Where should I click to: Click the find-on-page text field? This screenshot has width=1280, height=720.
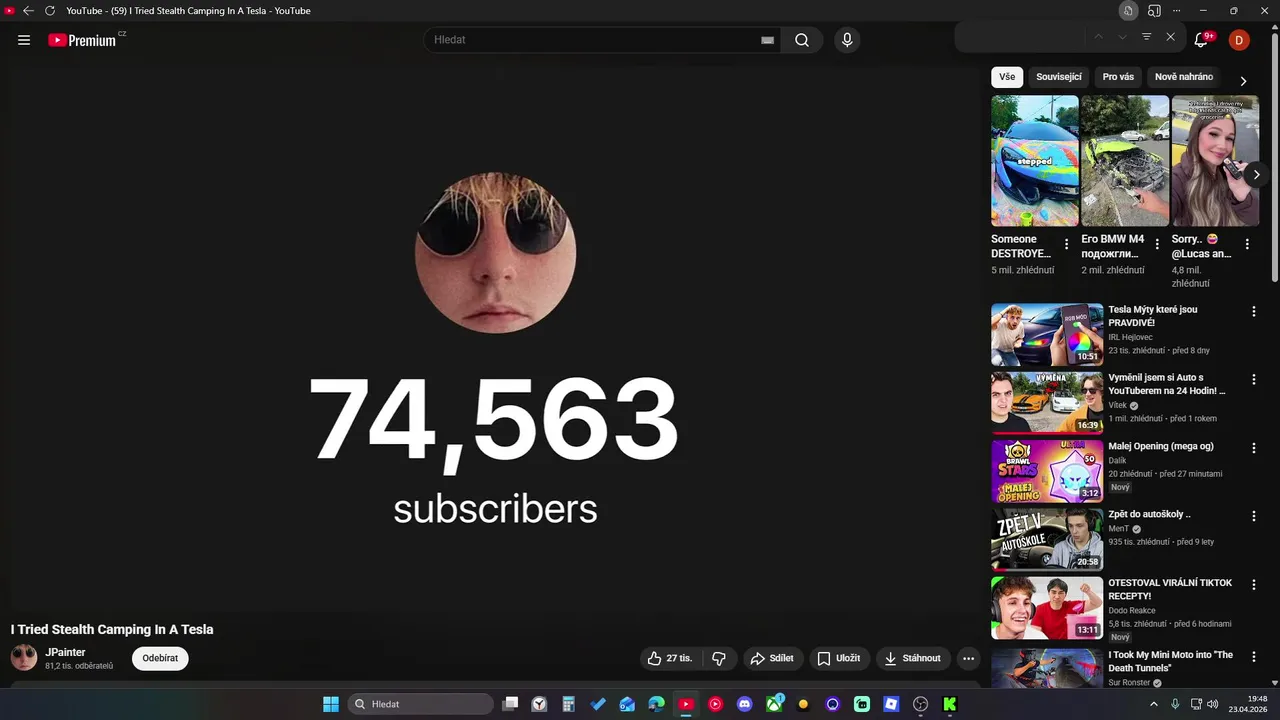[x=1020, y=37]
